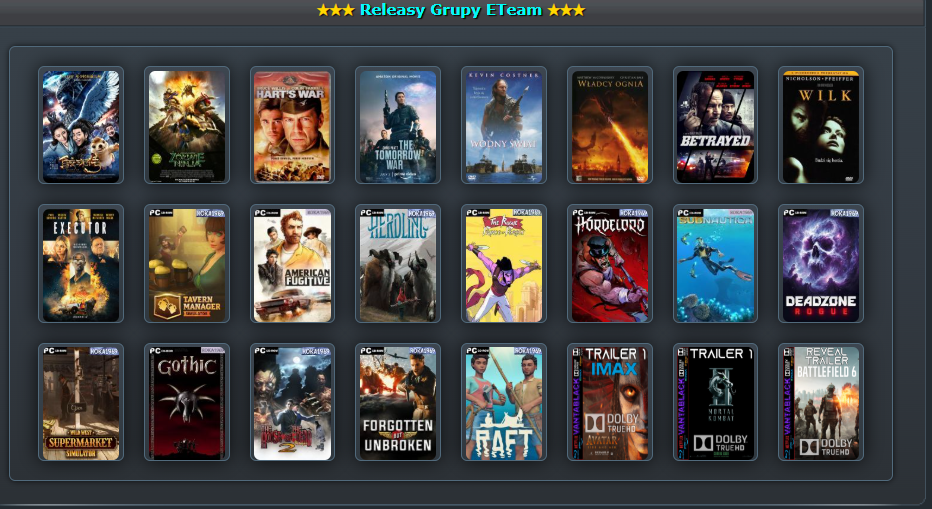Select the Wodny Świat Kevin Costner cover
Image resolution: width=932 pixels, height=509 pixels.
pos(503,125)
